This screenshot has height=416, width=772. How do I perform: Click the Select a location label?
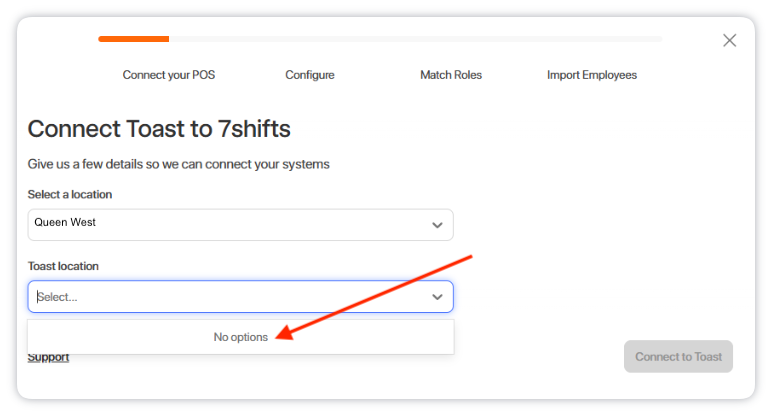(70, 194)
